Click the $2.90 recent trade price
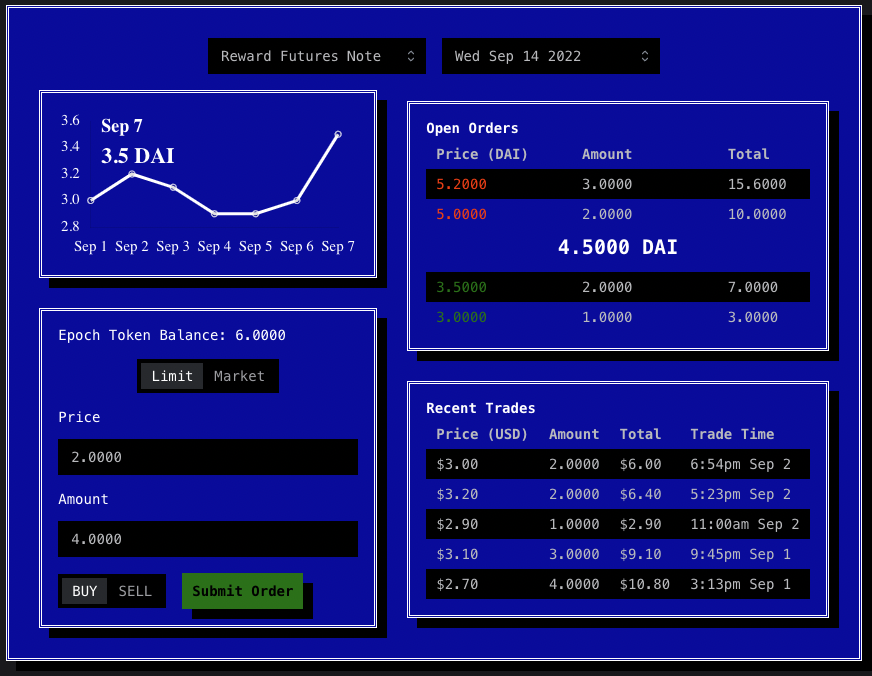 coord(457,524)
